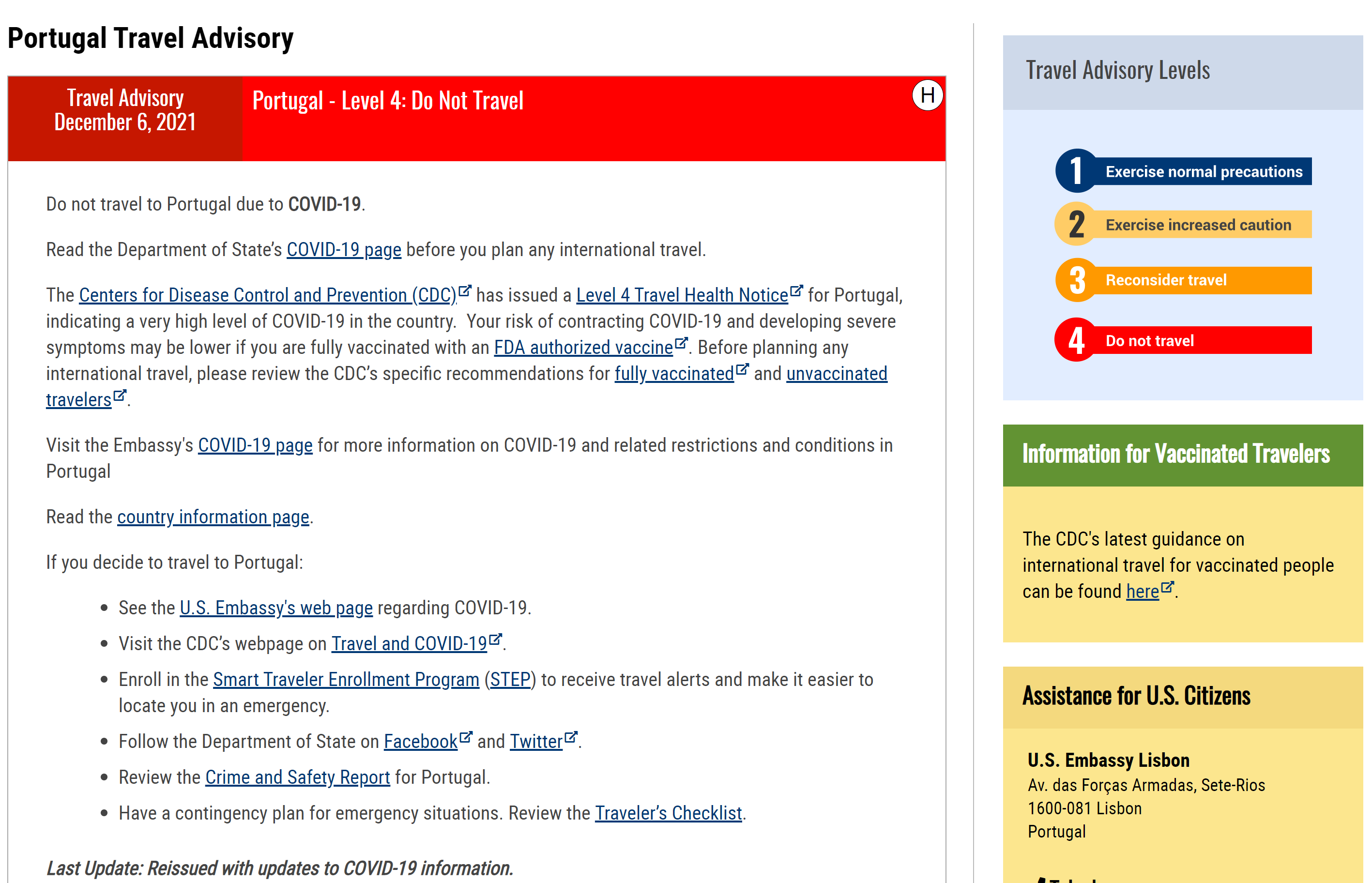This screenshot has width=1372, height=883.
Task: Click external link icon next to Facebook
Action: pos(466,737)
